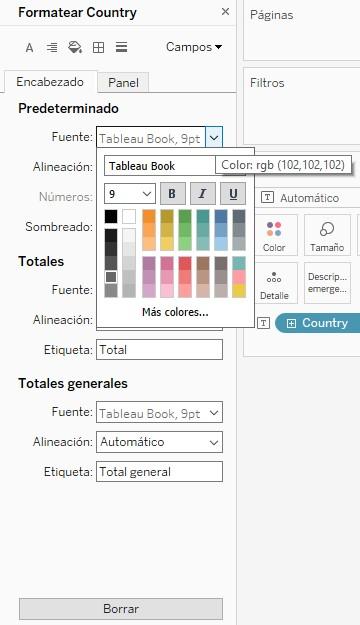Click the Descripción emergente marks button
This screenshot has height=625, width=360.
pos(327,283)
